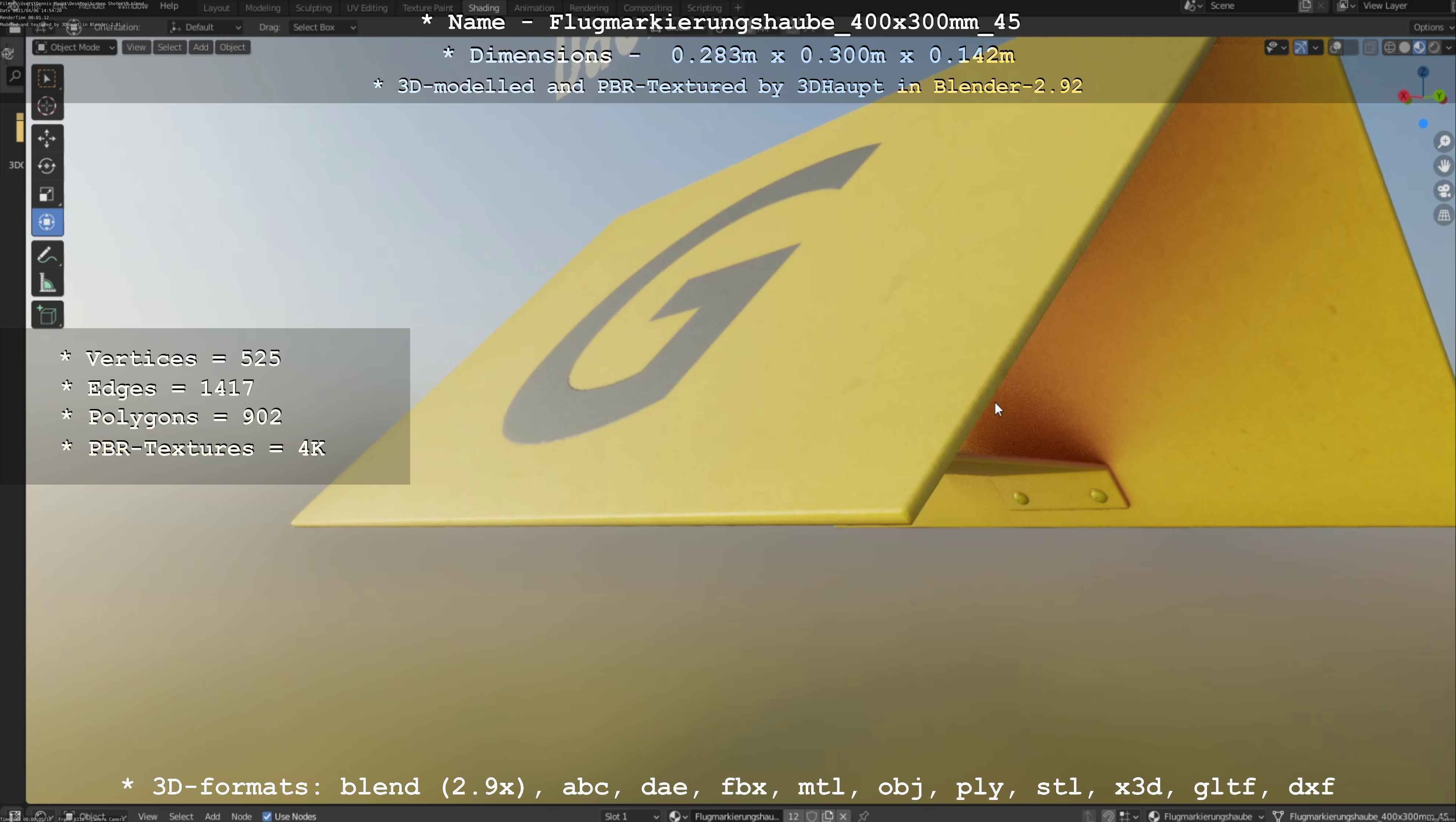Image resolution: width=1456 pixels, height=822 pixels.
Task: Toggle viewport gizmos display button
Action: (1301, 47)
